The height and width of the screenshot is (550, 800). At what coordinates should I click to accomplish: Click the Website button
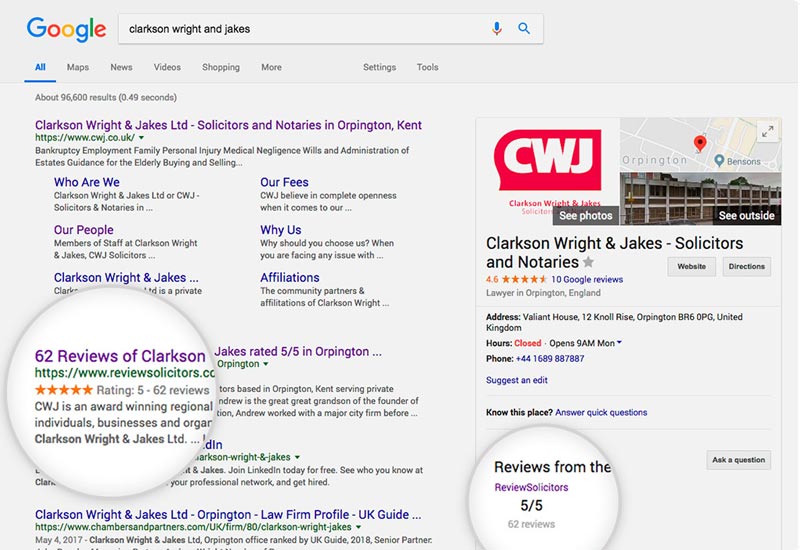(x=691, y=266)
